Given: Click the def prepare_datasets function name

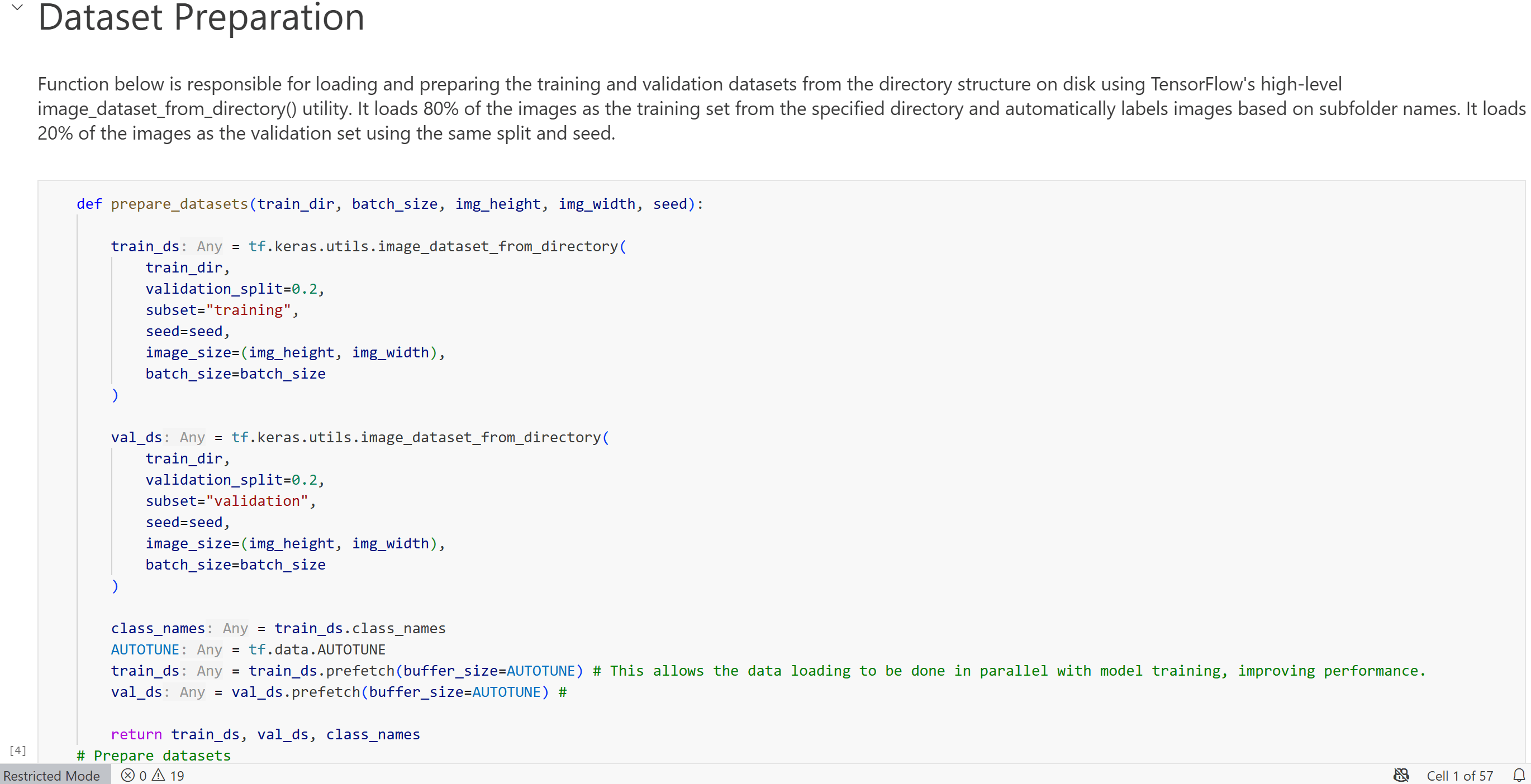Looking at the screenshot, I should (x=179, y=204).
